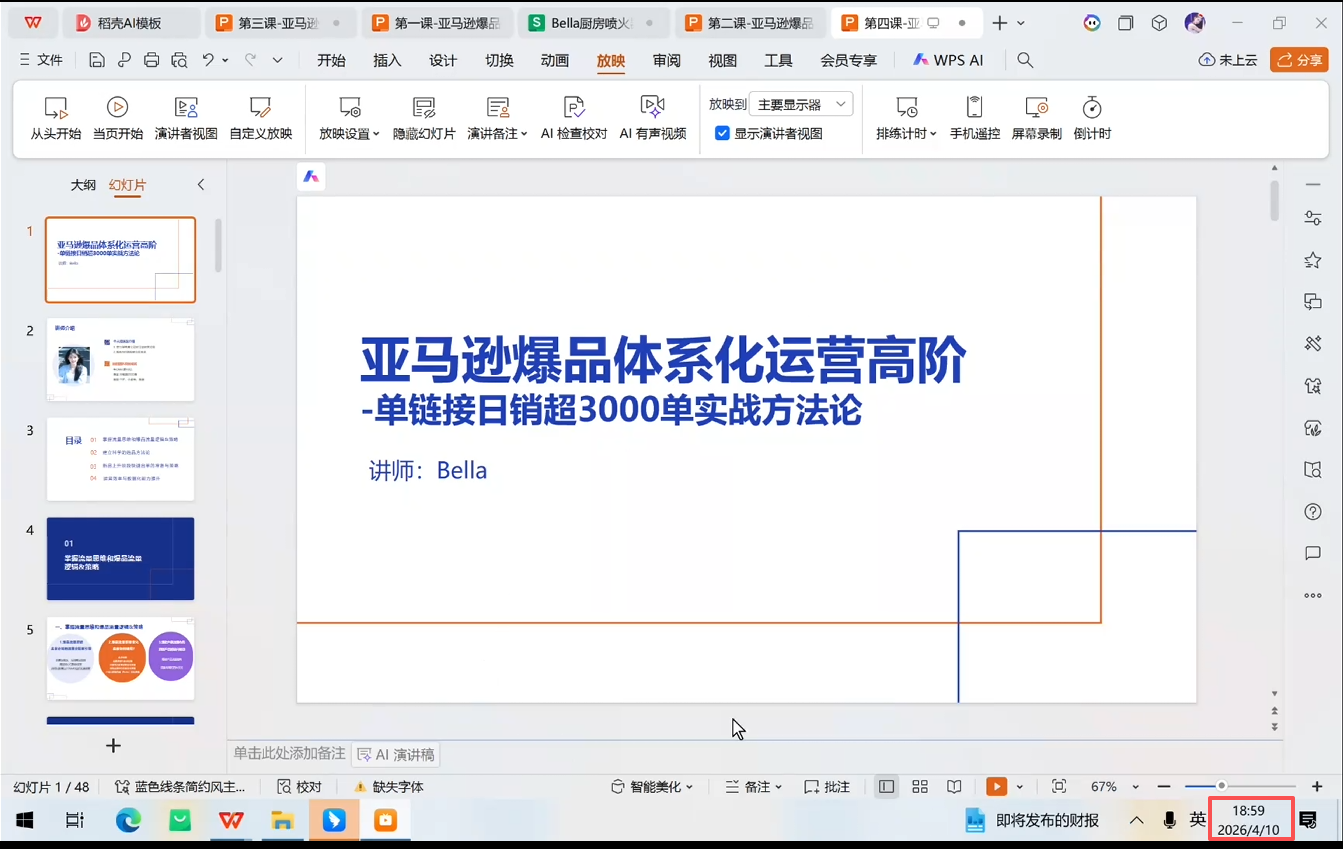Open phone remote control (手机遥控)
This screenshot has width=1343, height=849.
pos(974,118)
